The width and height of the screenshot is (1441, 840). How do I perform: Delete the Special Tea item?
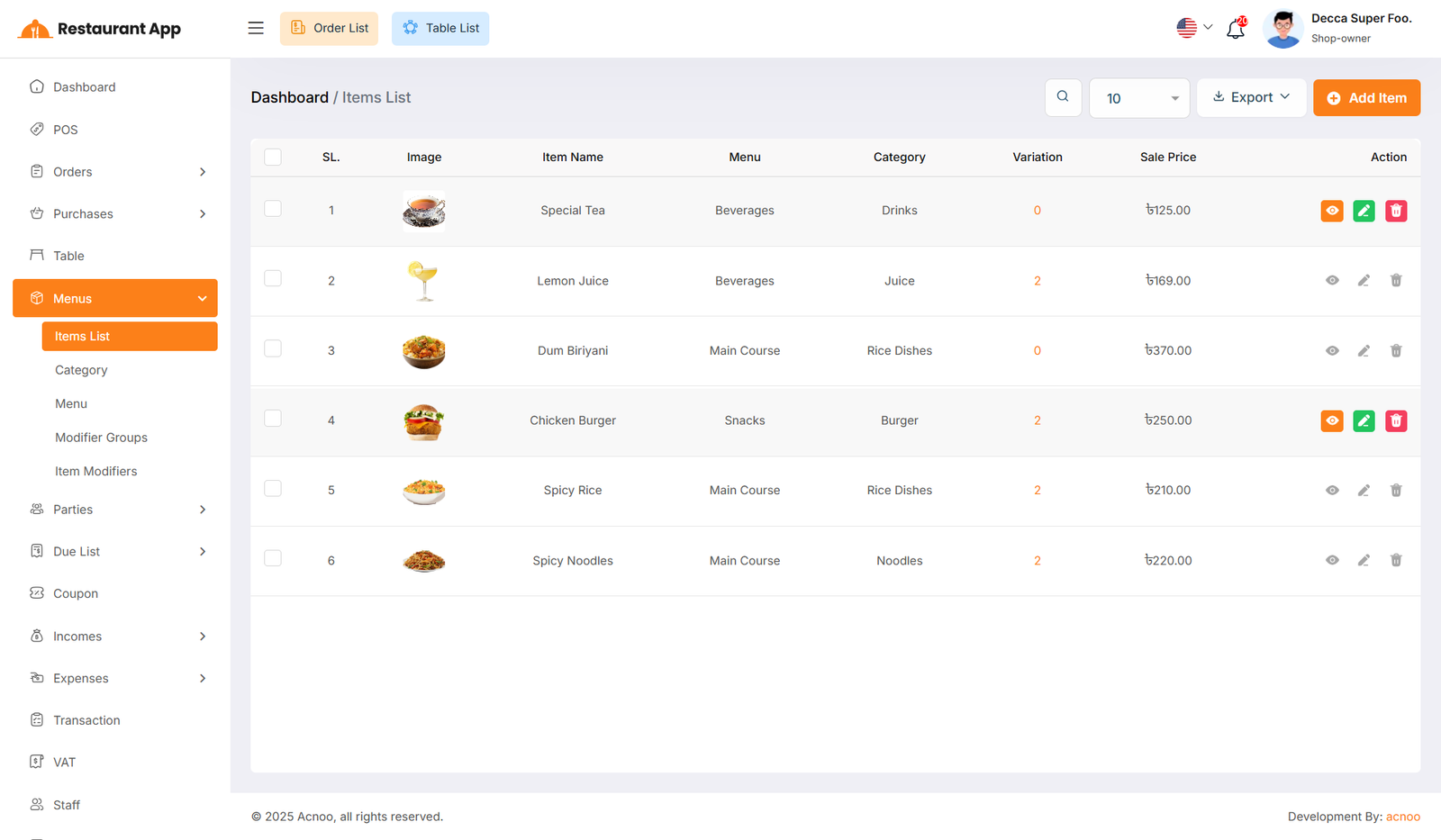click(1396, 211)
